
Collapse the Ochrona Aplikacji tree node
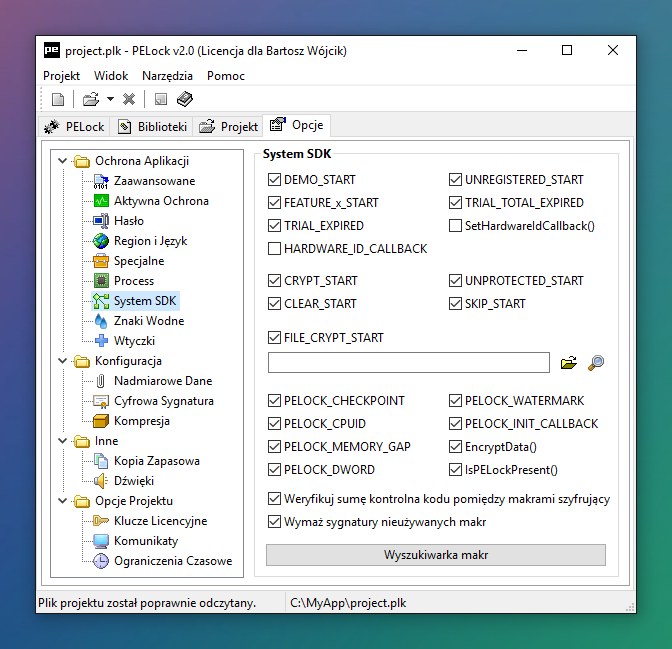pos(61,161)
